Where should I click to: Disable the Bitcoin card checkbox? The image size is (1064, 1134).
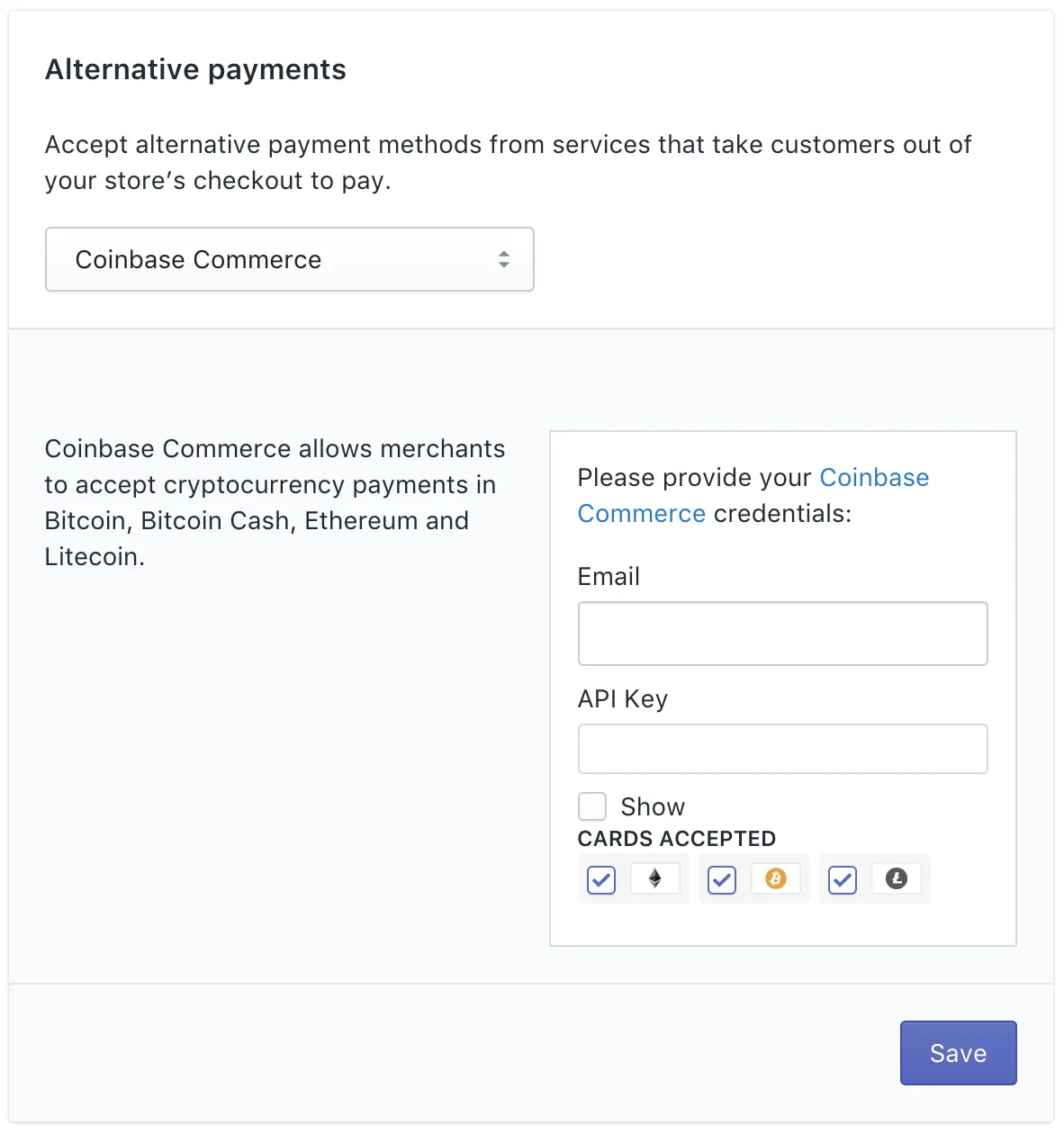pos(721,880)
